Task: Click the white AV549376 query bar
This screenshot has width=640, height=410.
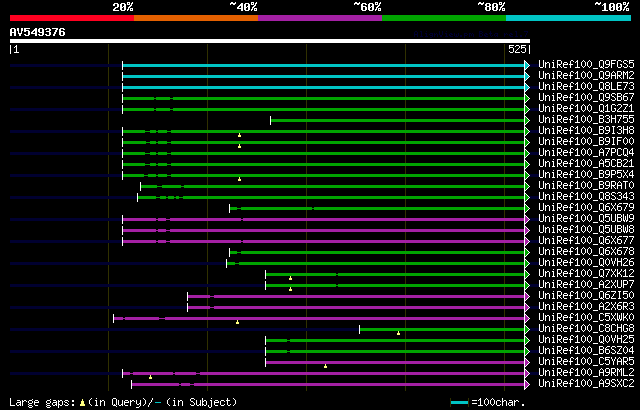Action: pos(270,41)
